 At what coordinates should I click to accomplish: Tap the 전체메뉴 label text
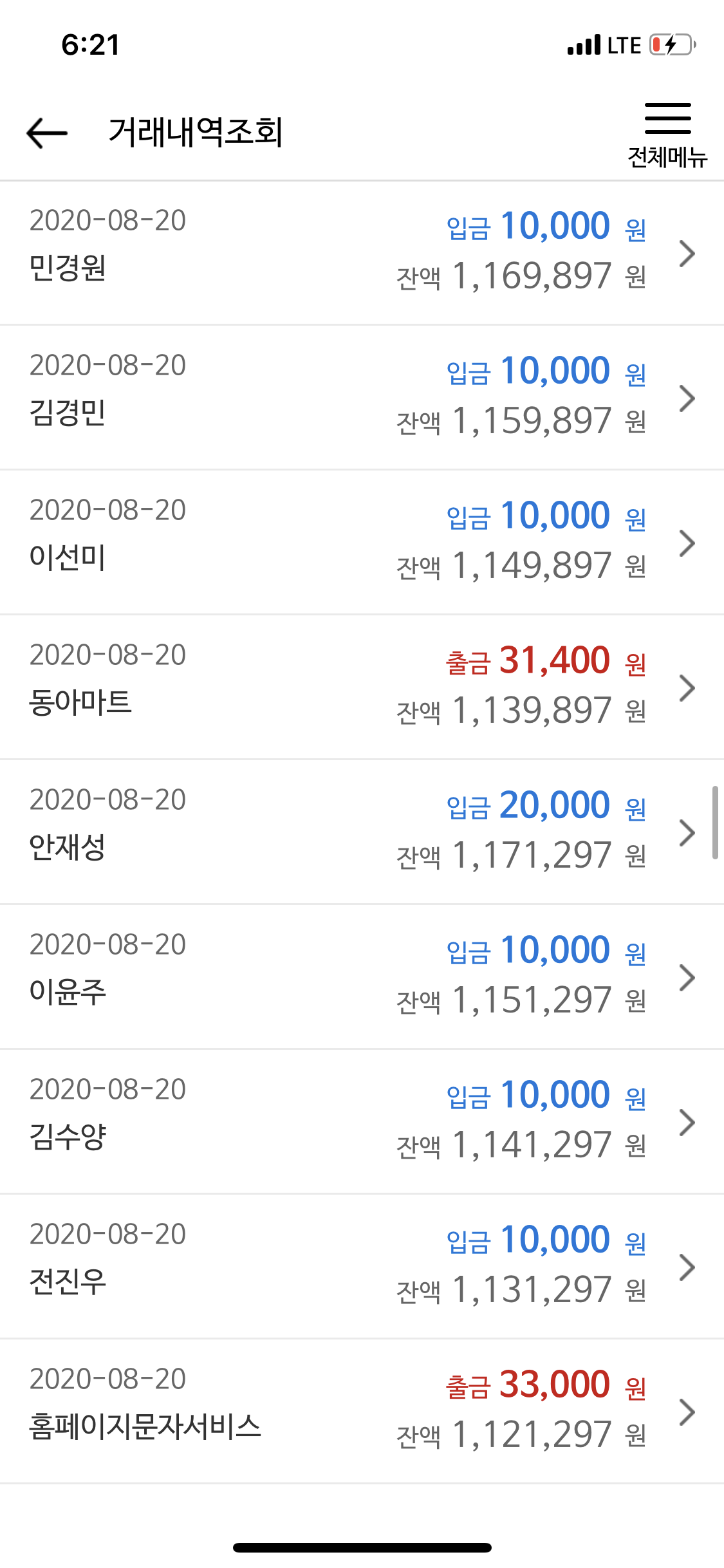tap(667, 157)
